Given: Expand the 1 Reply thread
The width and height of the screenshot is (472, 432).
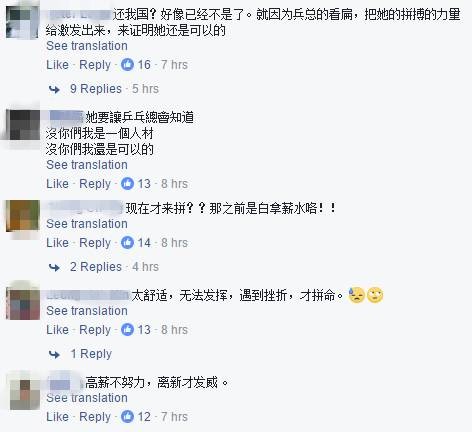Looking at the screenshot, I should coord(91,354).
